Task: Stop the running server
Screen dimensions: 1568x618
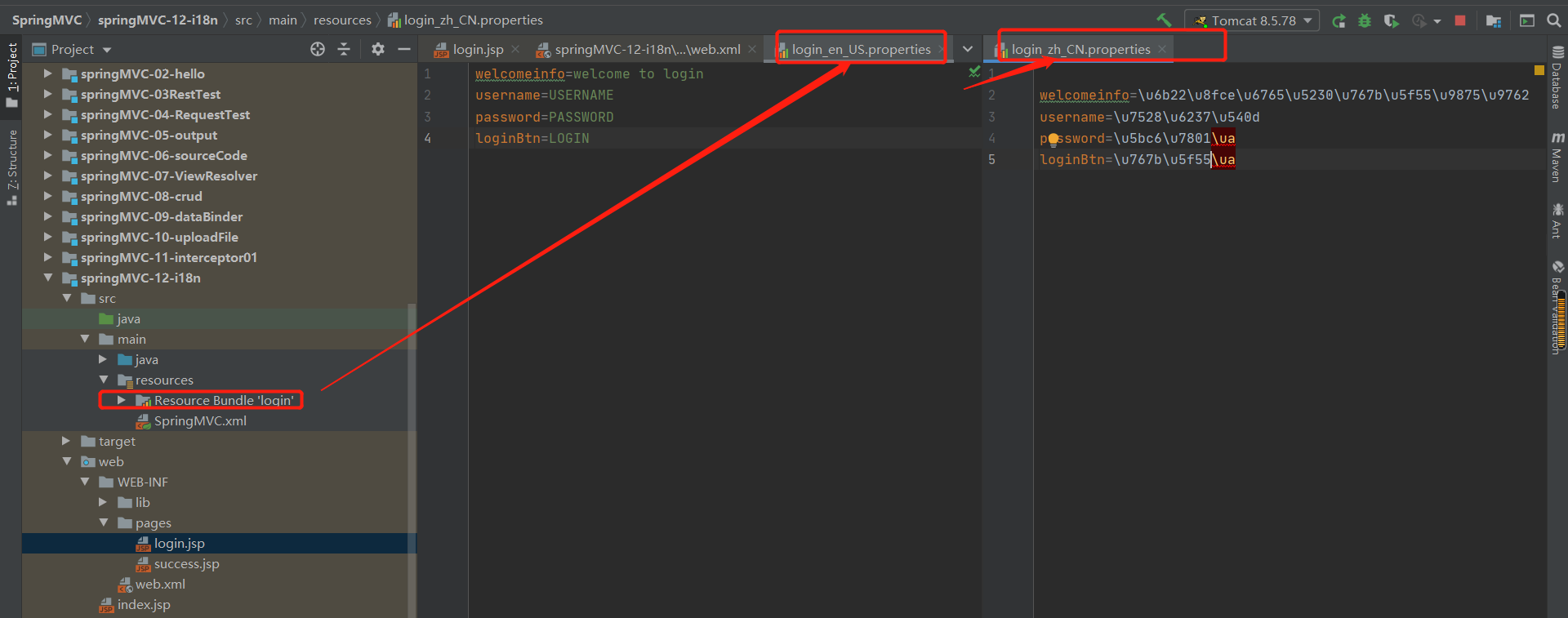Action: [x=1460, y=20]
